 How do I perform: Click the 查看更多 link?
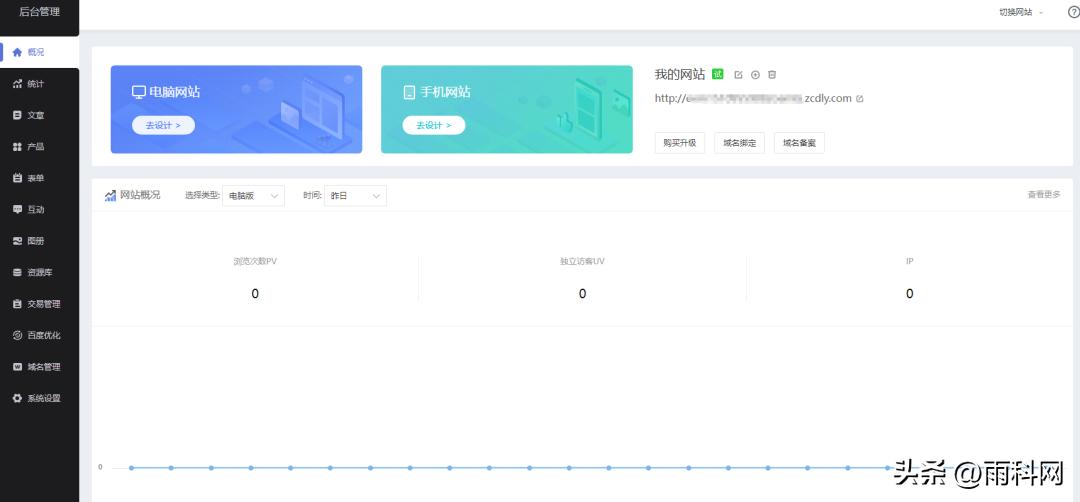pyautogui.click(x=1044, y=195)
